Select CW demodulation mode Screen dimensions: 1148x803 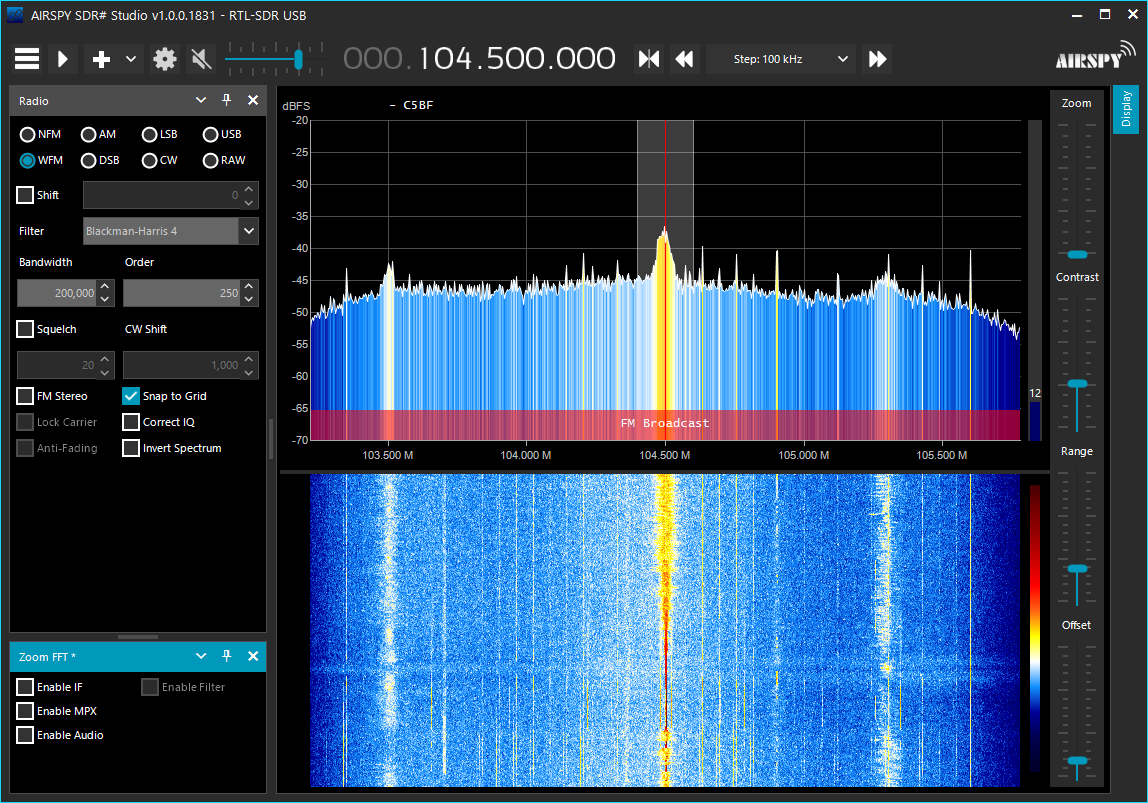[160, 160]
